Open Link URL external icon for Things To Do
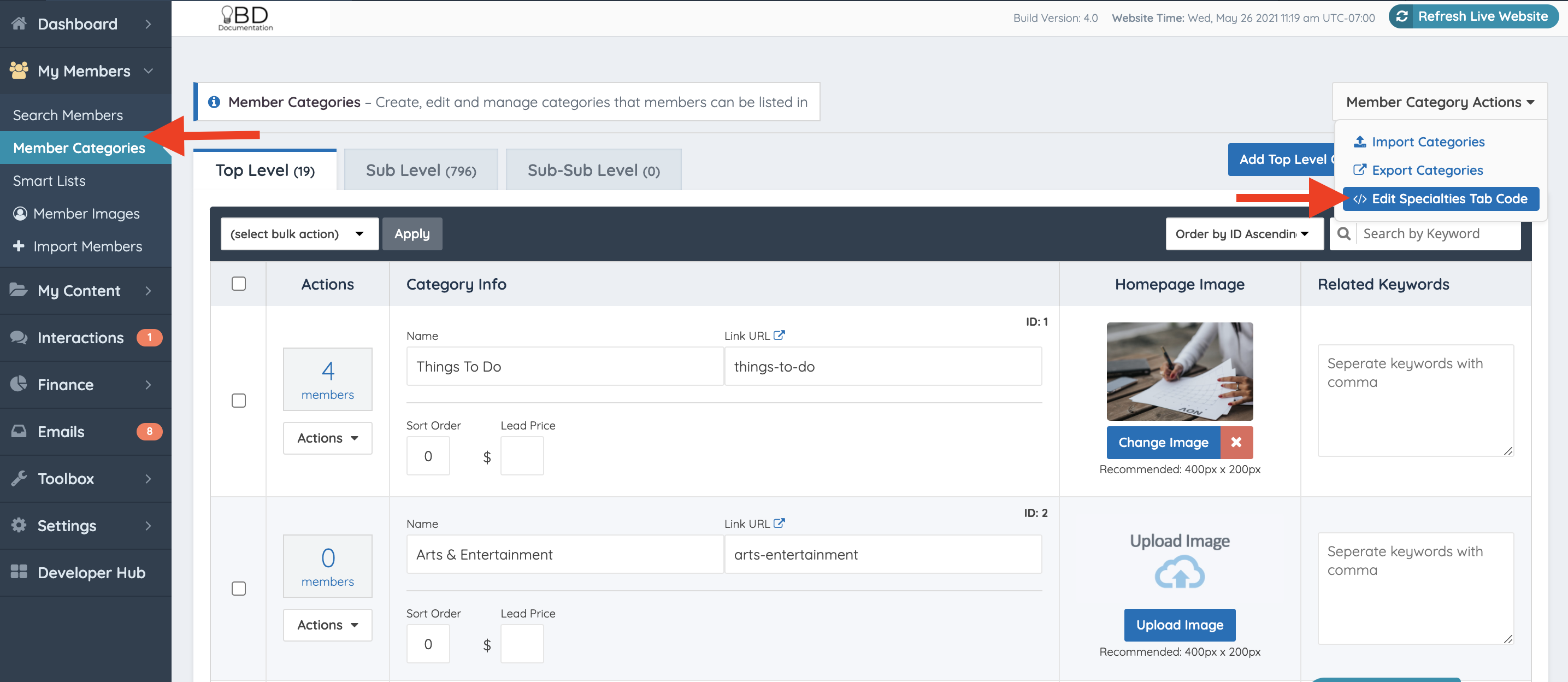This screenshot has height=682, width=1568. click(779, 336)
